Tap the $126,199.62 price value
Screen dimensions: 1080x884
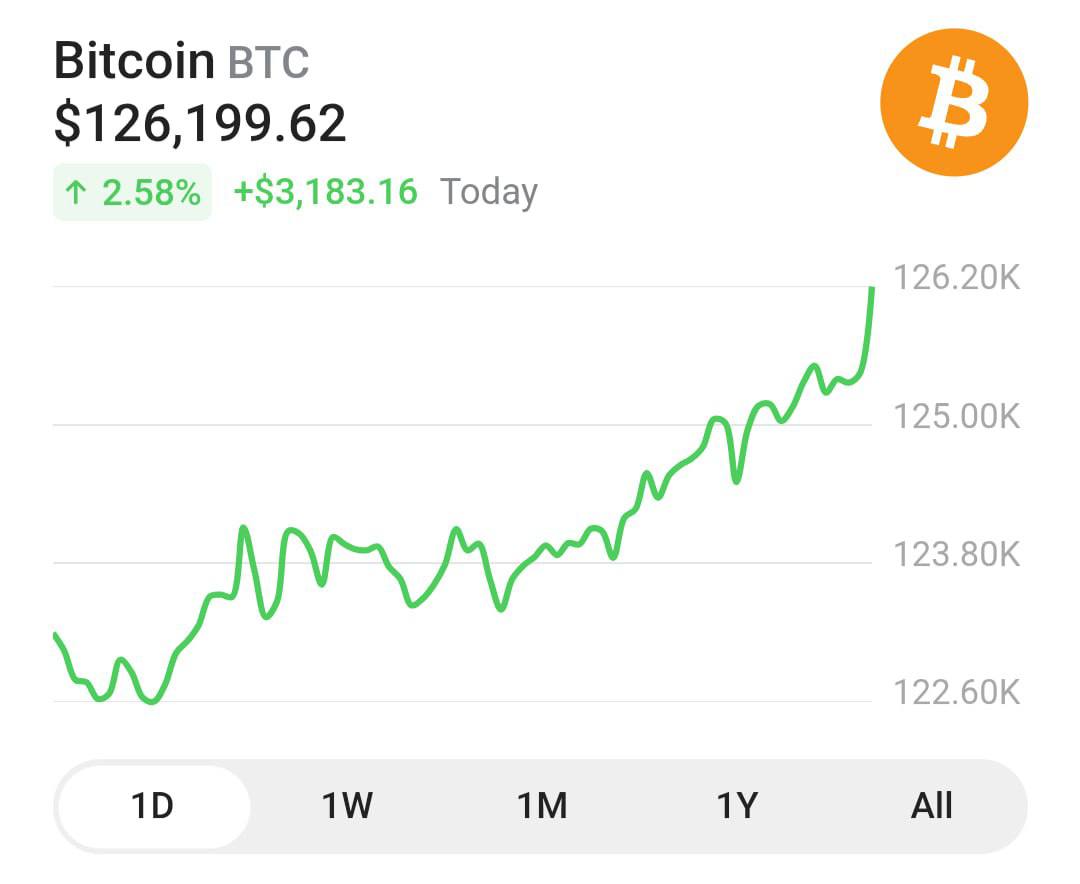[200, 123]
